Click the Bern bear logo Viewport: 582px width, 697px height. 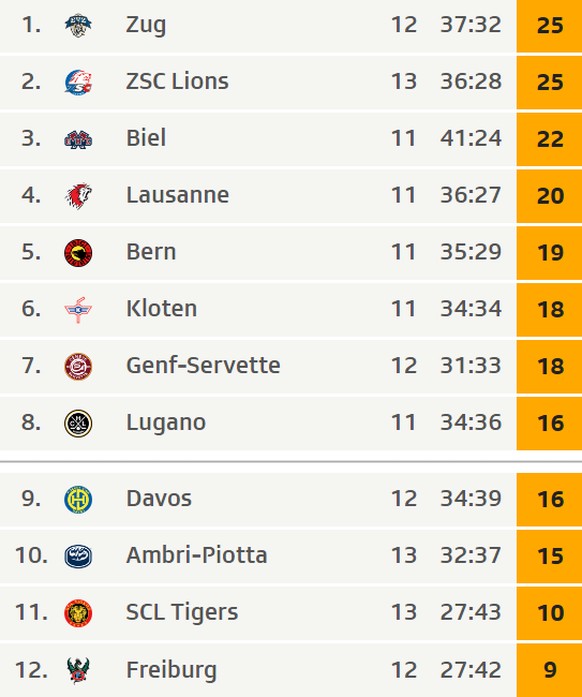coord(78,252)
